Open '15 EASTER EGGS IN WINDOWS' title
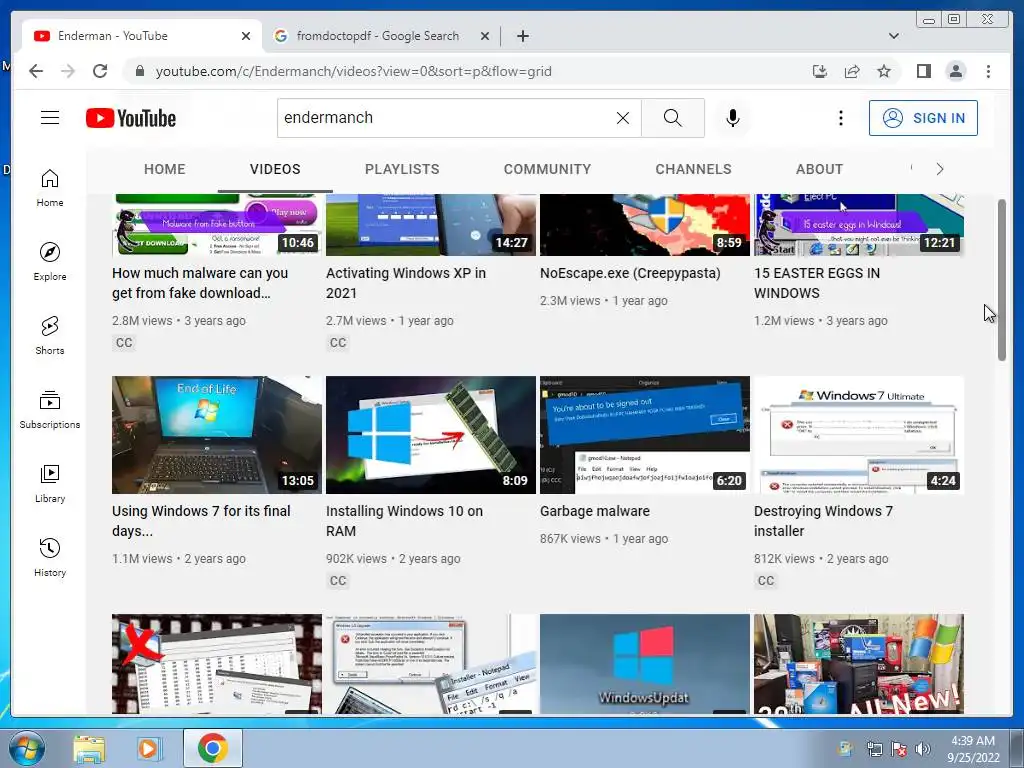Screen dimensions: 1024x768 click(x=817, y=283)
